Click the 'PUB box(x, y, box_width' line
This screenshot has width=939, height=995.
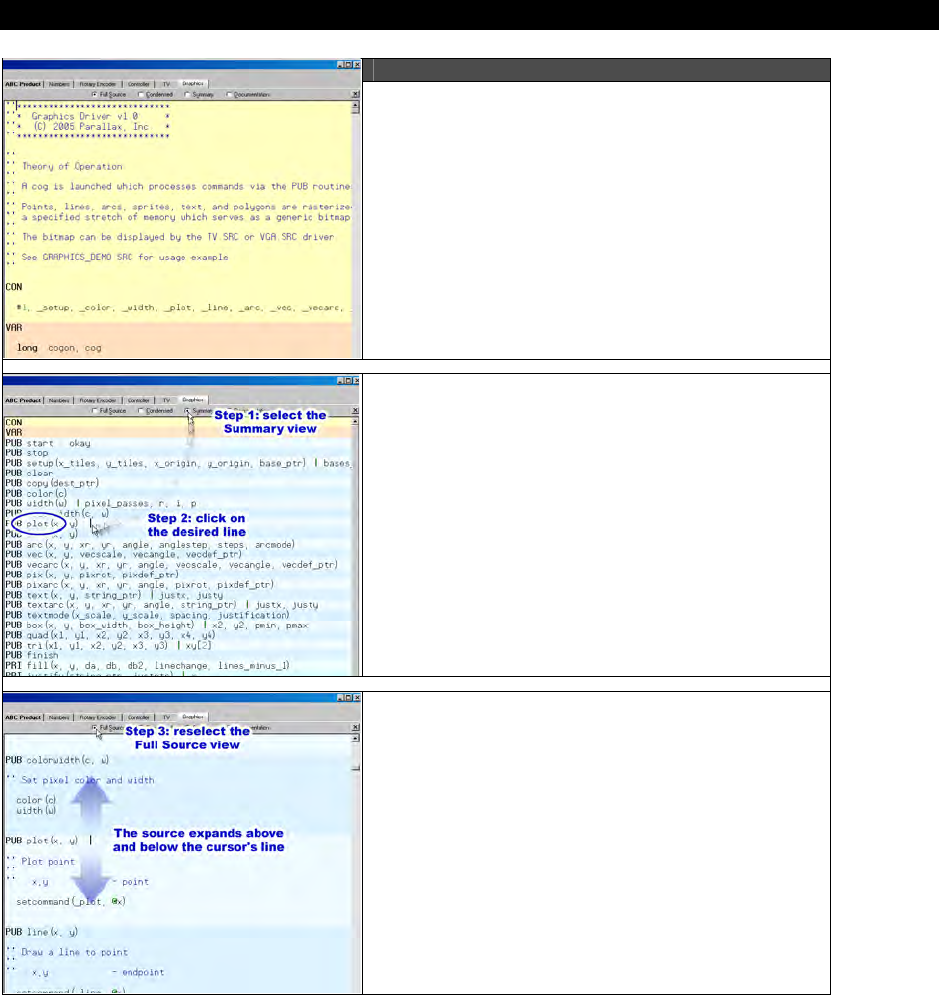157,626
